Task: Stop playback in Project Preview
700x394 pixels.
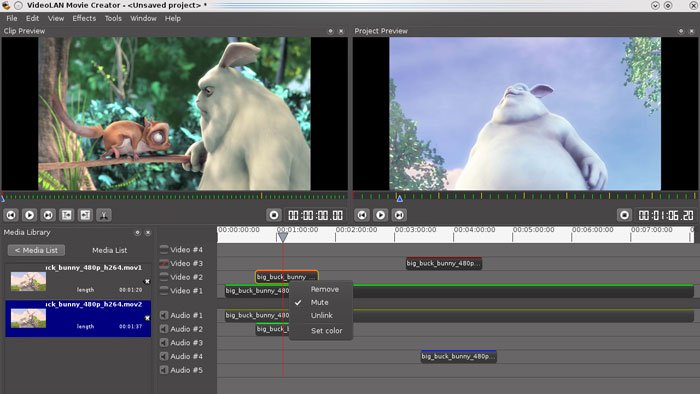Action: click(625, 215)
